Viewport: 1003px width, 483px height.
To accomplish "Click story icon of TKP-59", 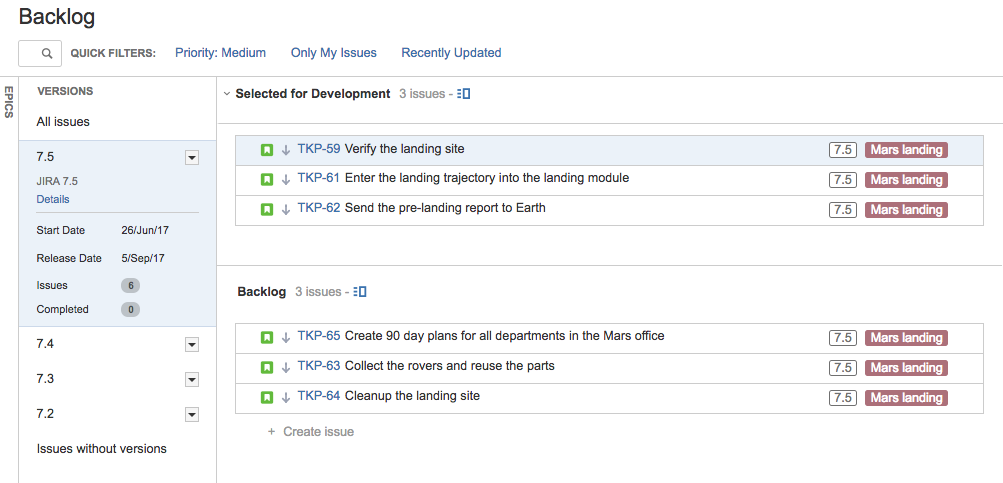I will pyautogui.click(x=267, y=150).
